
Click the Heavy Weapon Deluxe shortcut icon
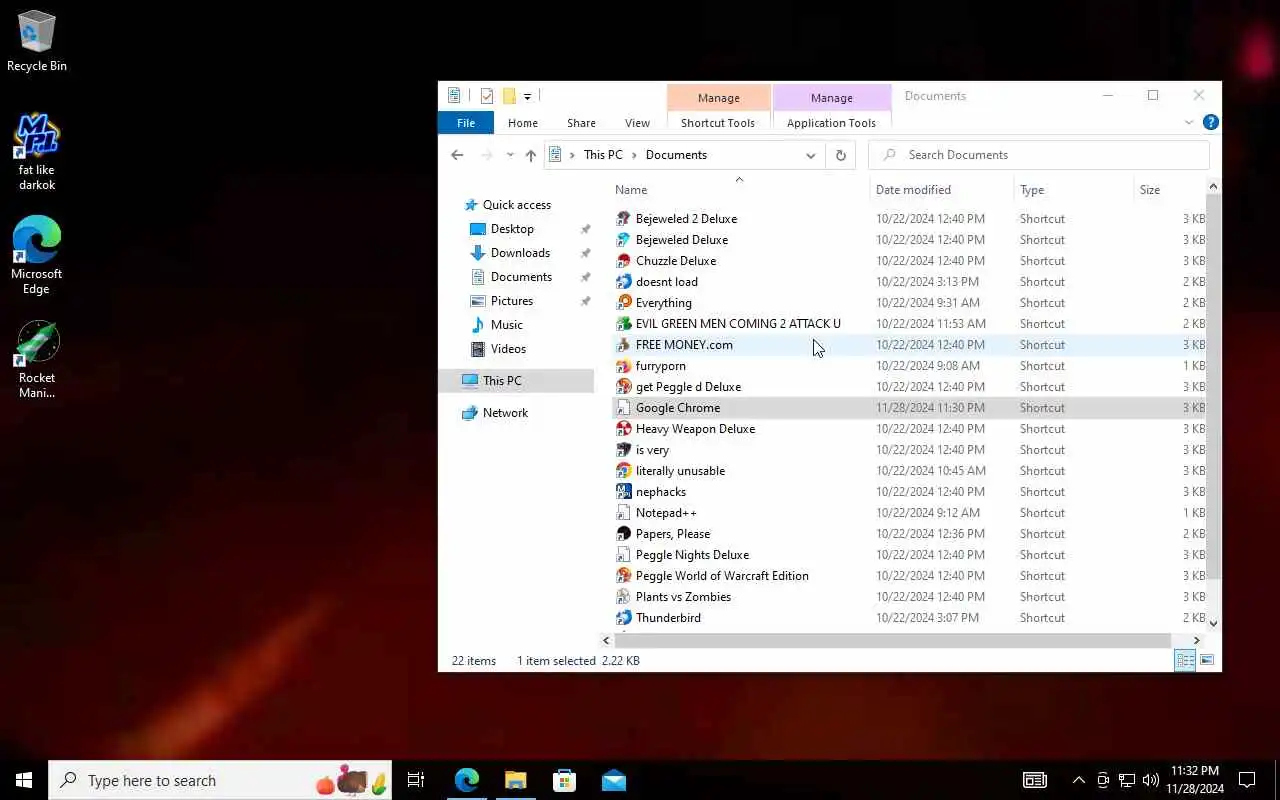click(624, 429)
